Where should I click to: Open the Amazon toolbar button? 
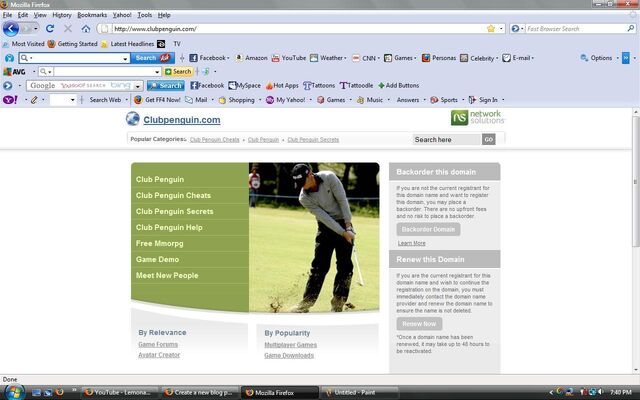click(x=251, y=58)
